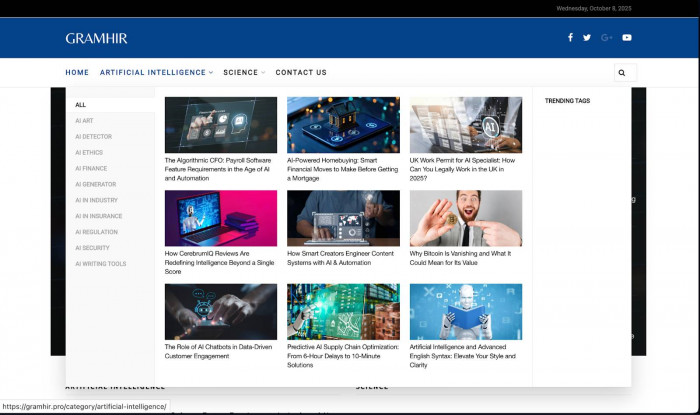Expand the Science menu dropdown
Screen dimensions: 700x415
[244, 73]
